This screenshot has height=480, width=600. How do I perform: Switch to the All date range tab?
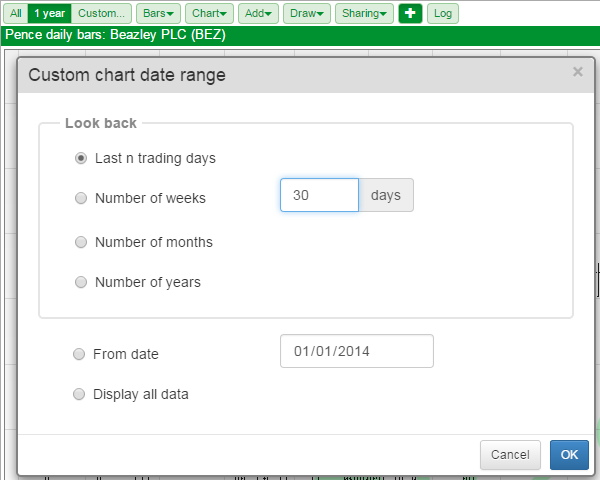click(x=16, y=13)
